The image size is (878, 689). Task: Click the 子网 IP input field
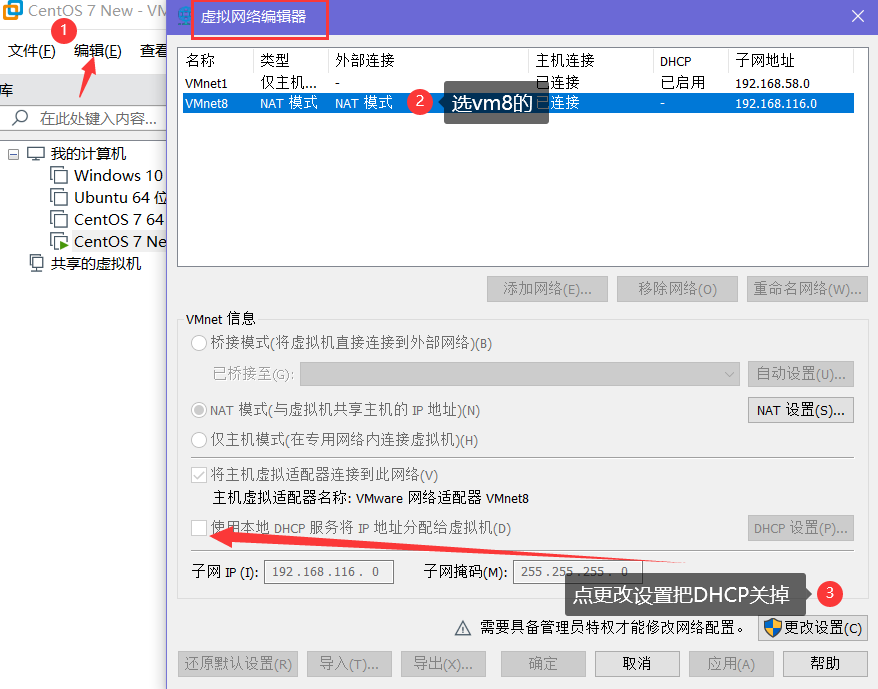pos(329,572)
